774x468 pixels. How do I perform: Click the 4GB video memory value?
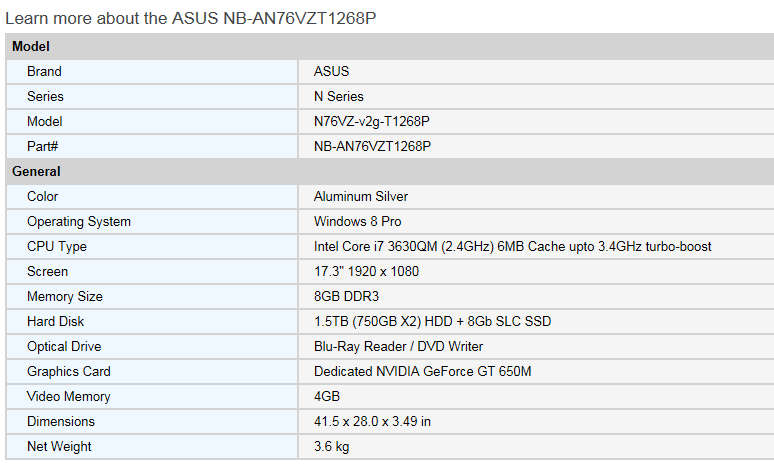[x=327, y=396]
